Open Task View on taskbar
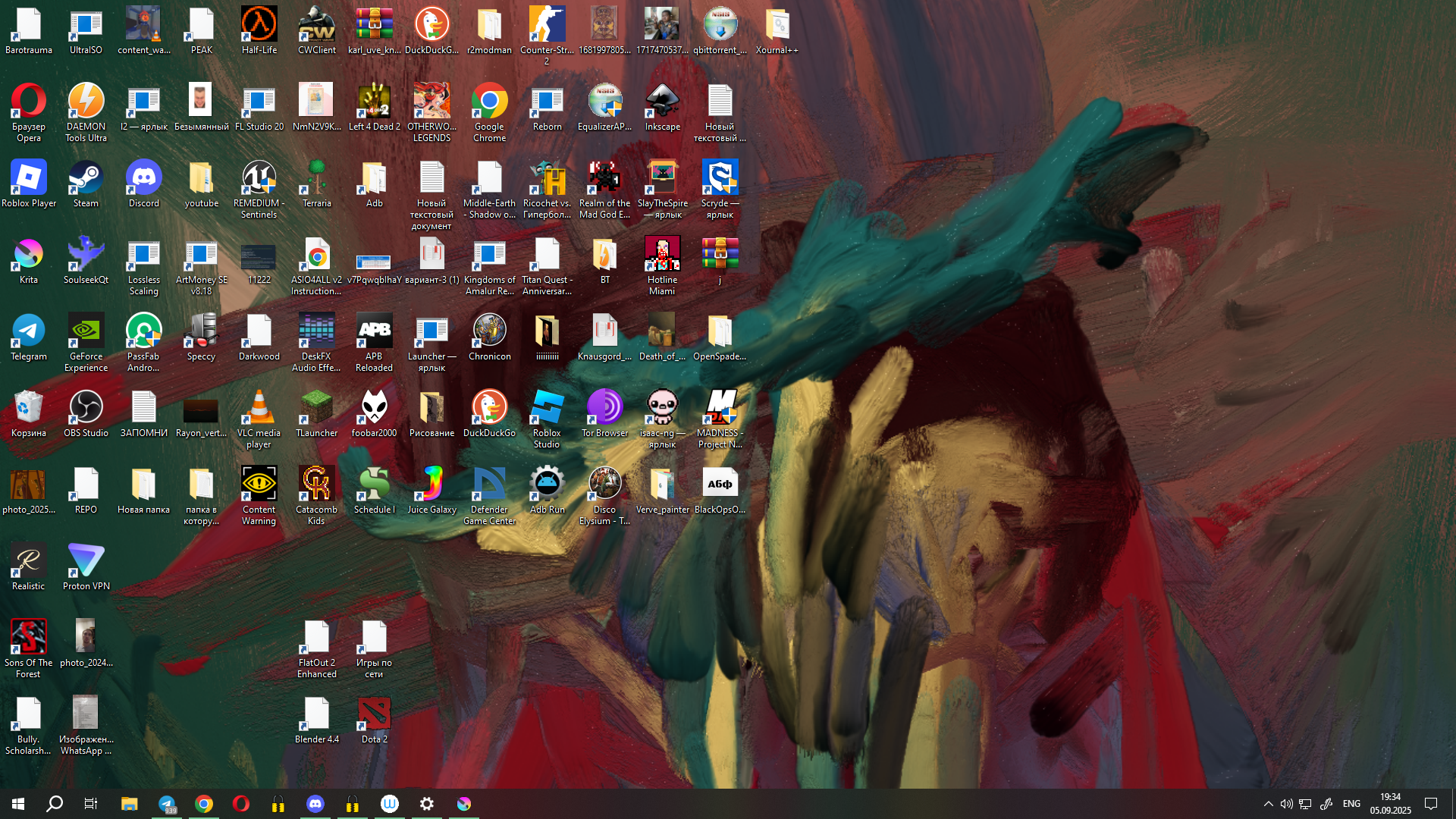The image size is (1456, 819). pos(91,804)
